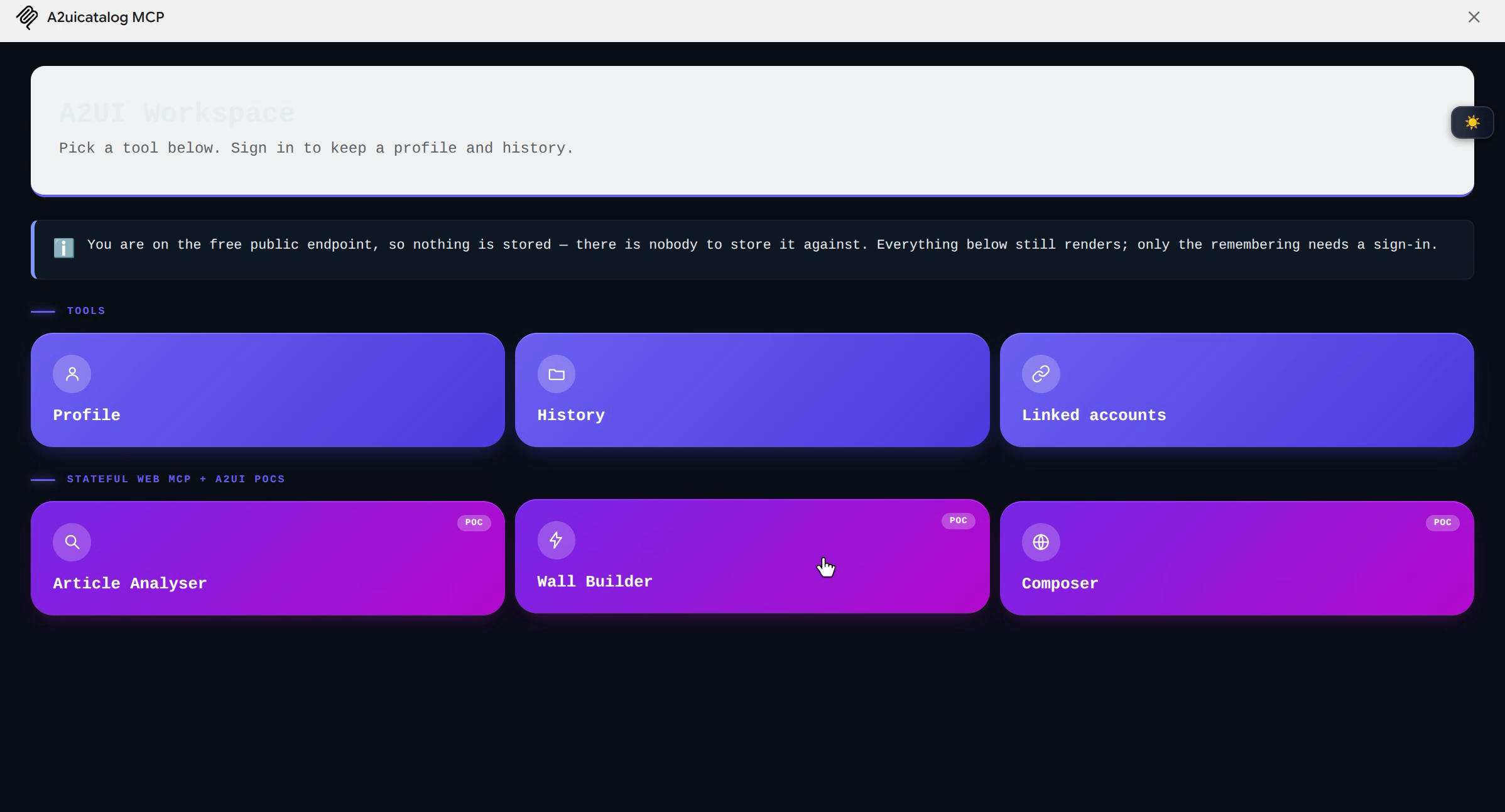
Task: Launch the Article Analyser card
Action: coord(268,558)
